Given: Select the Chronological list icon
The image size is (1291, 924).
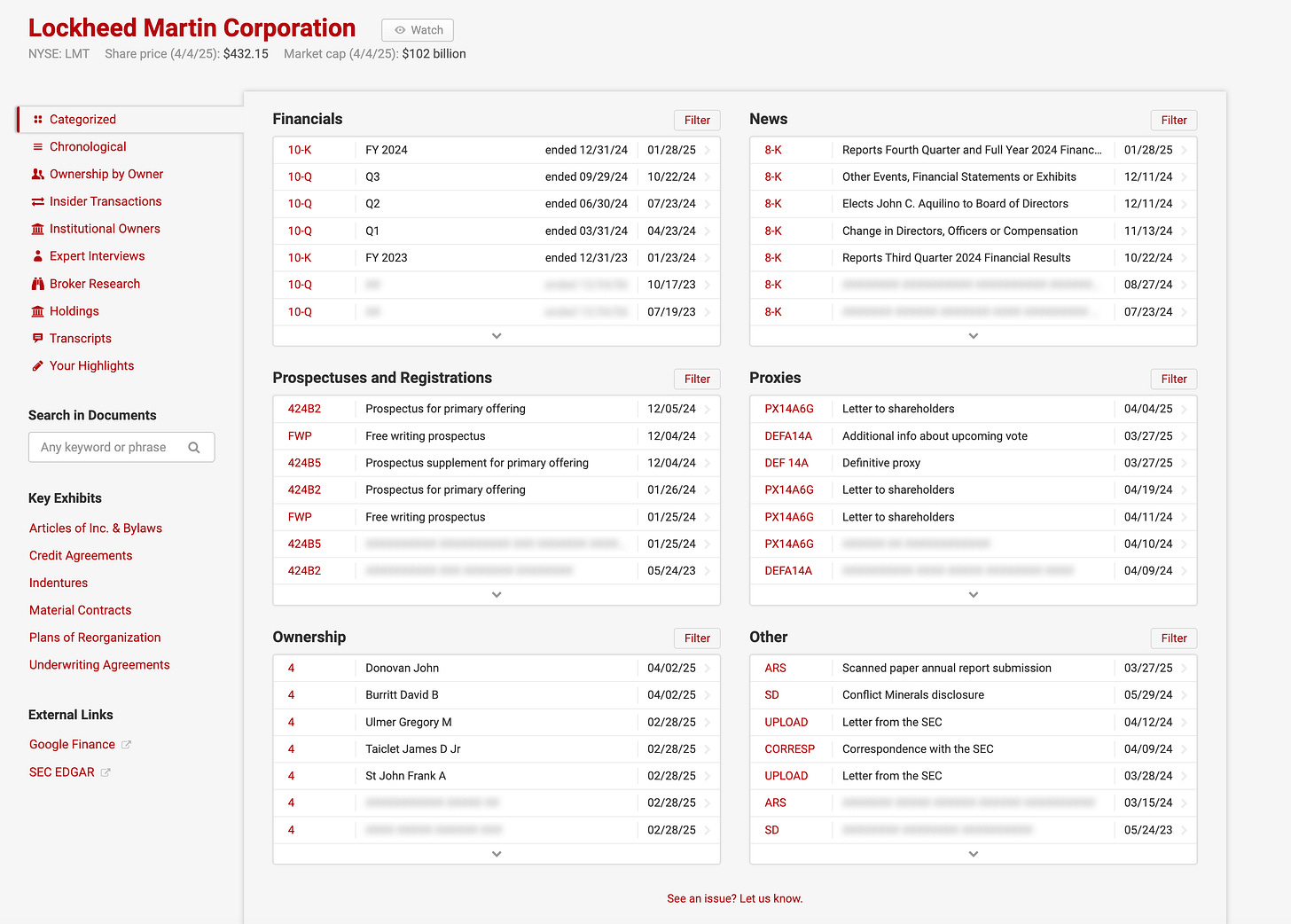Looking at the screenshot, I should click(37, 147).
